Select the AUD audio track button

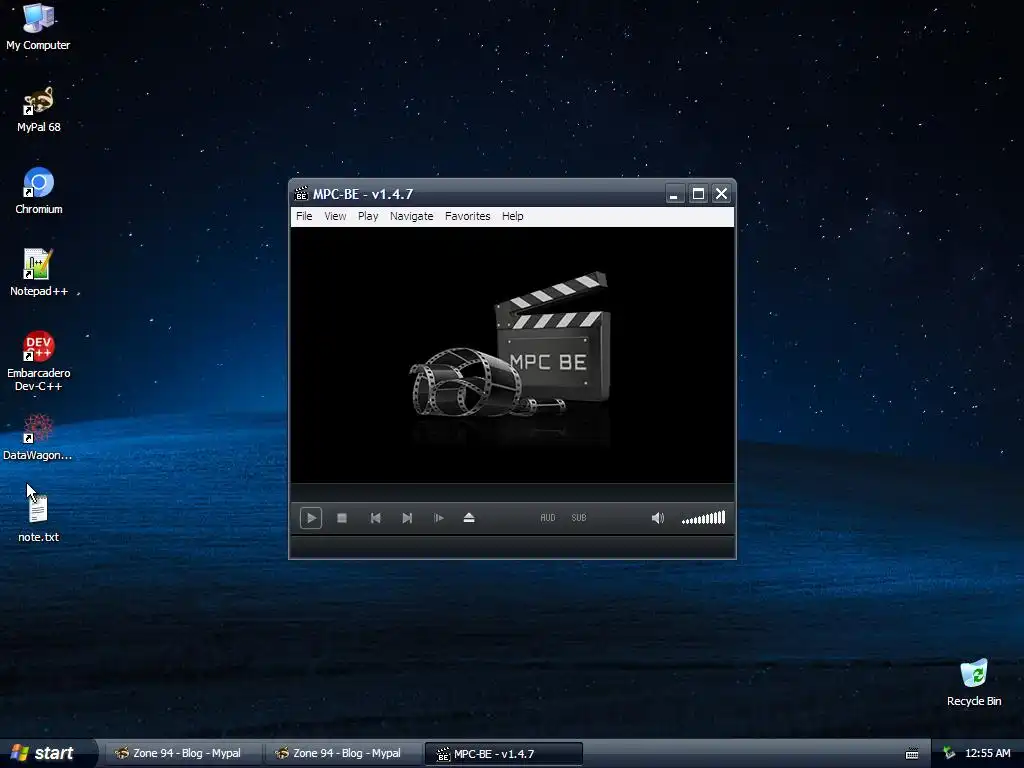point(548,518)
